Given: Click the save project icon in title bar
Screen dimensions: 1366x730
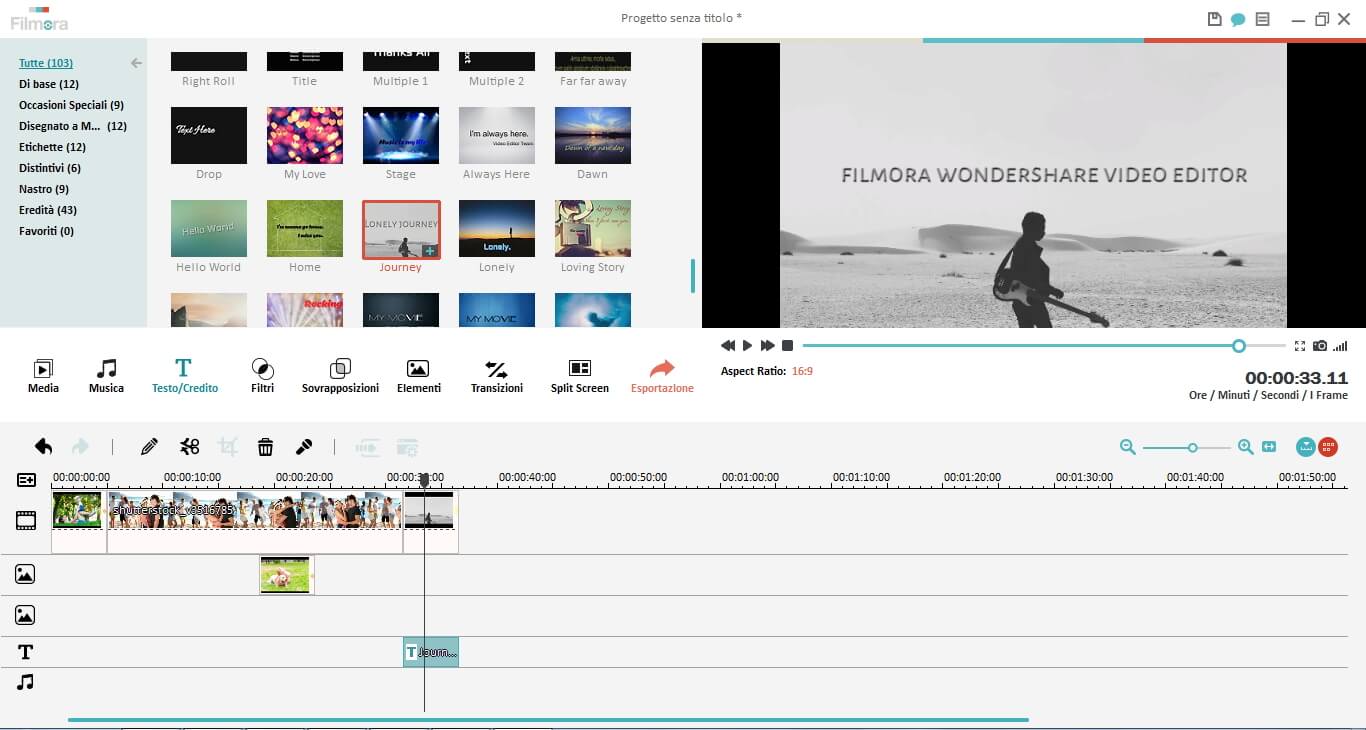Looking at the screenshot, I should click(x=1215, y=19).
